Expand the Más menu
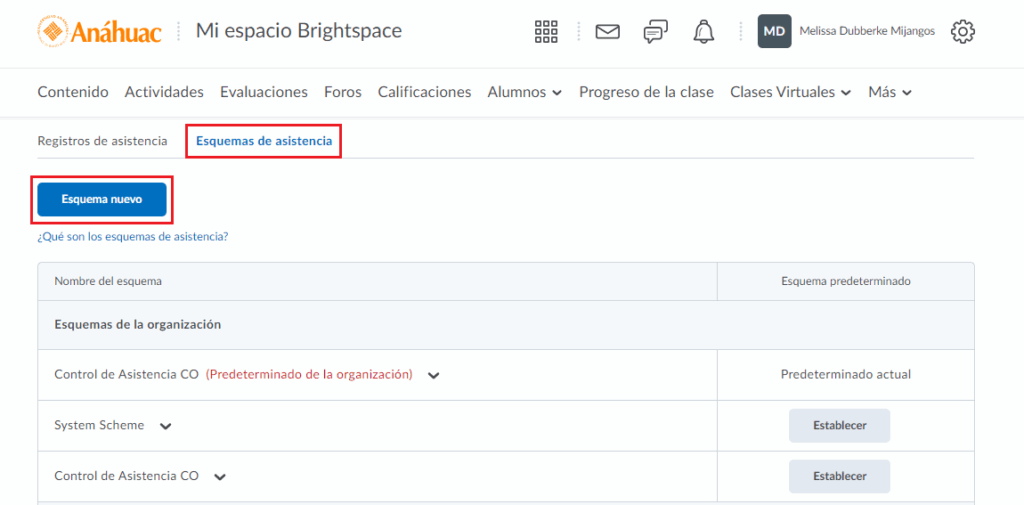Image resolution: width=1024 pixels, height=505 pixels. tap(890, 92)
